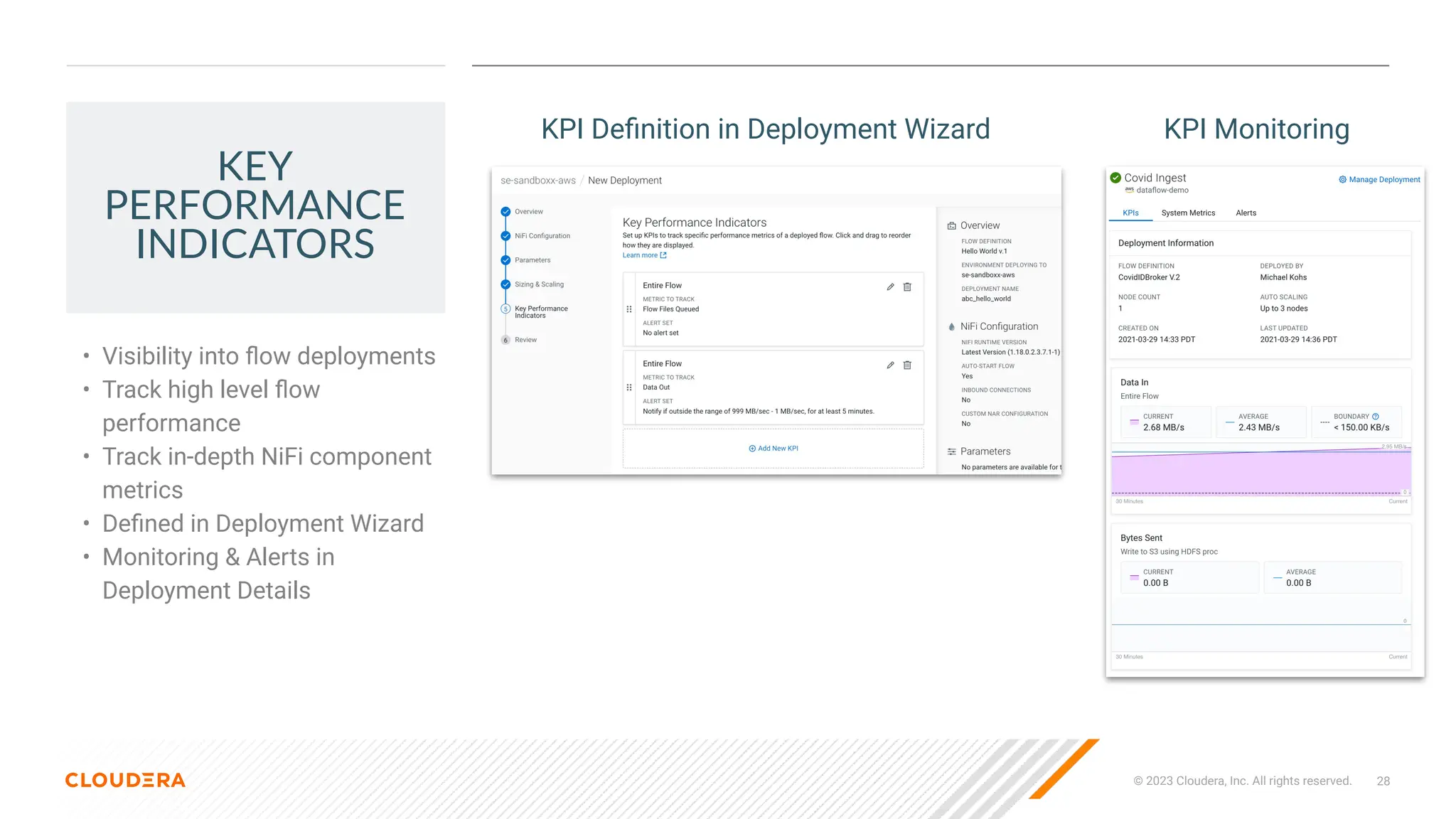This screenshot has width=1456, height=819.
Task: Select the NiFi Configuration step checkmark
Action: tap(505, 236)
